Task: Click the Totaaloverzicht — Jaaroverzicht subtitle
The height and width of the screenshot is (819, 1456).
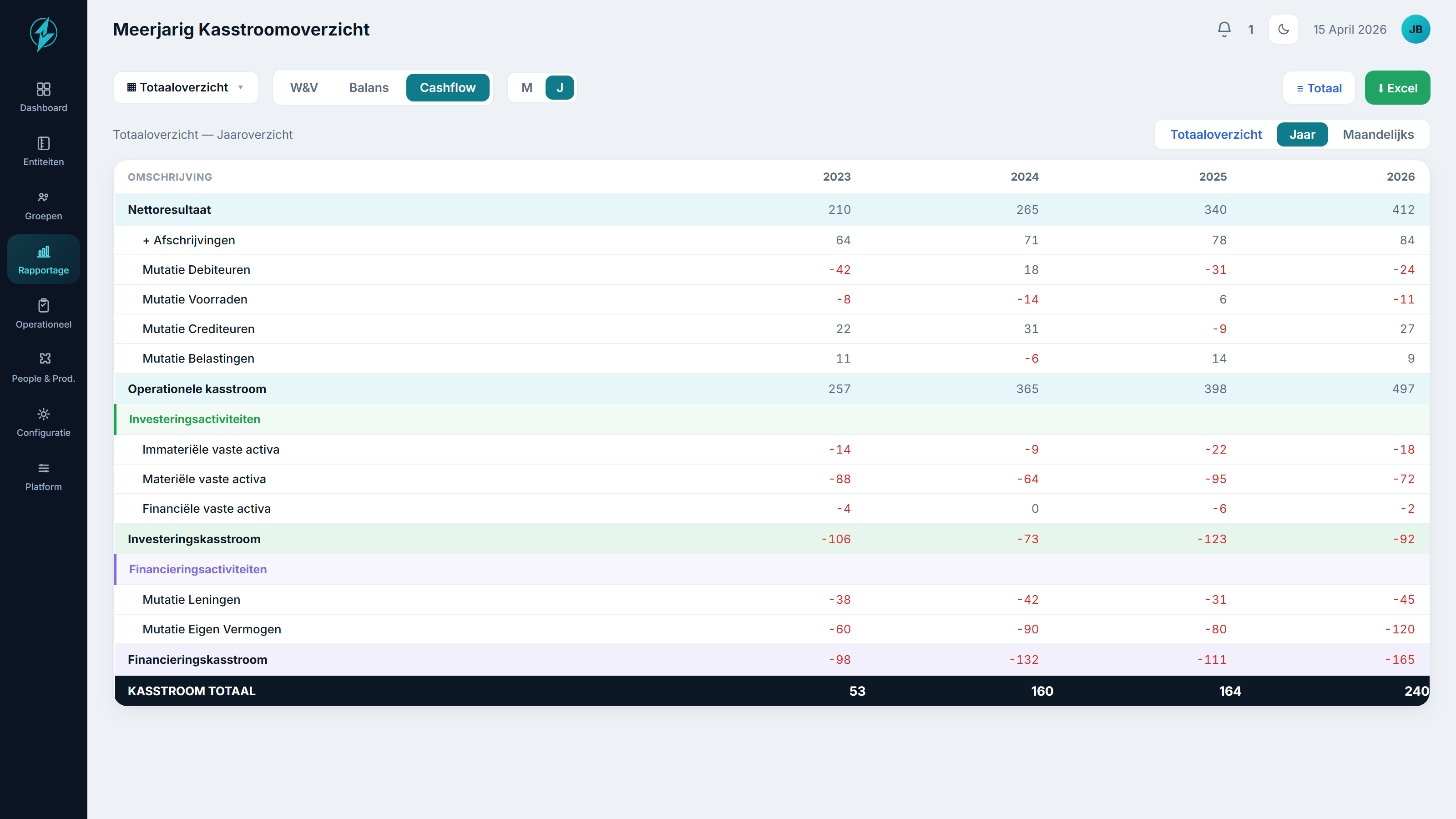Action: [203, 135]
